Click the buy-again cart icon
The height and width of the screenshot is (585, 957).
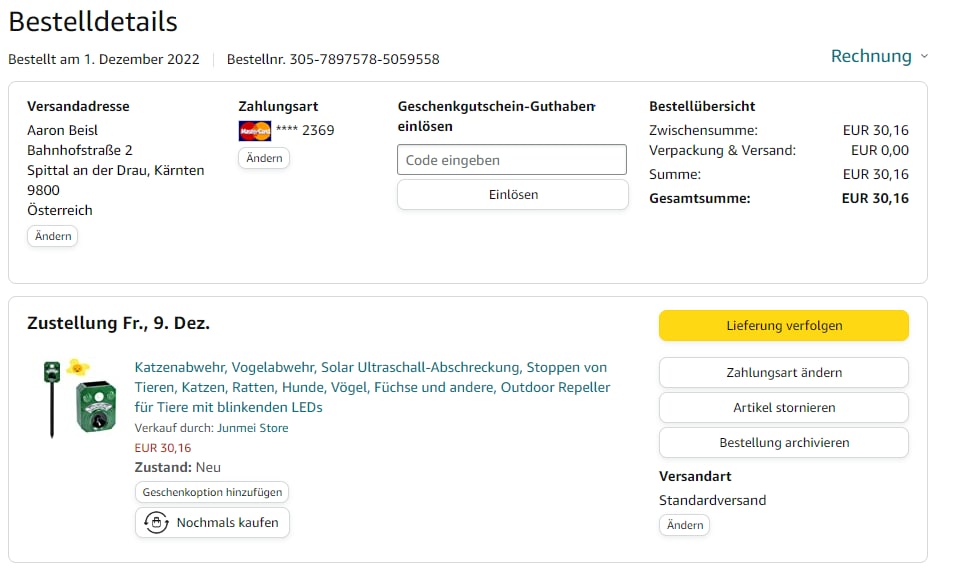(156, 522)
